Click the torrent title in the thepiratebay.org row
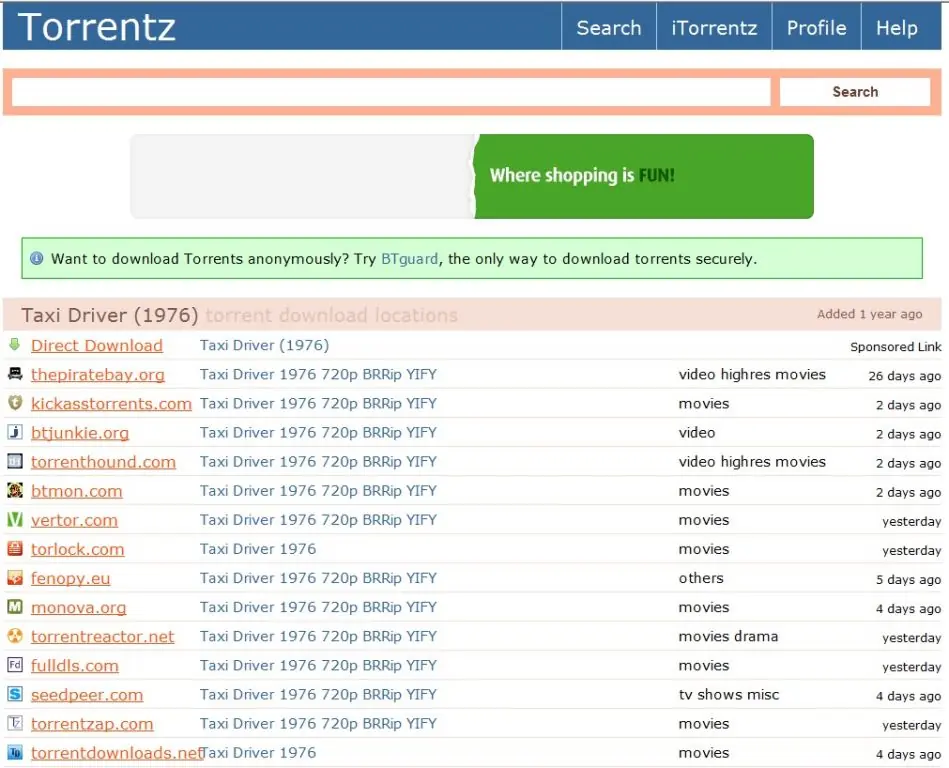The width and height of the screenshot is (949, 768). pyautogui.click(x=318, y=374)
